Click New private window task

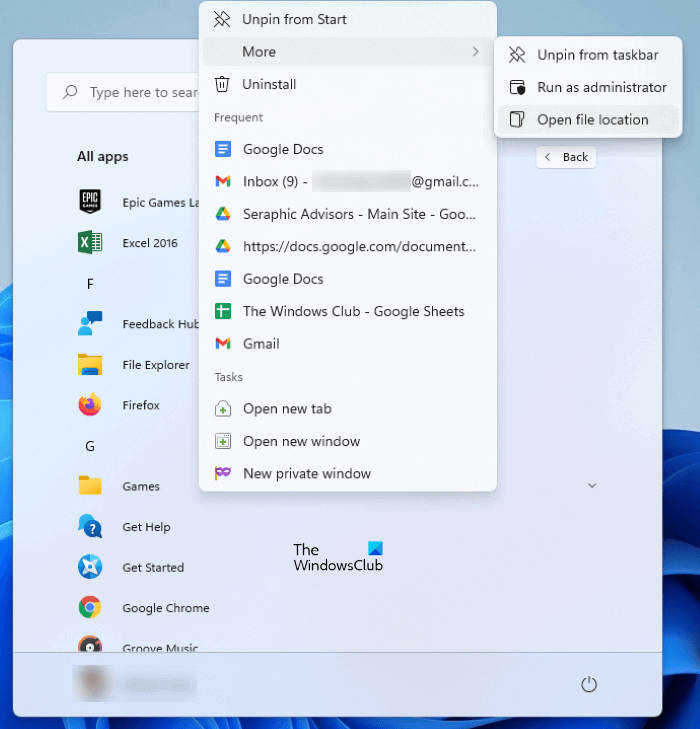(306, 474)
